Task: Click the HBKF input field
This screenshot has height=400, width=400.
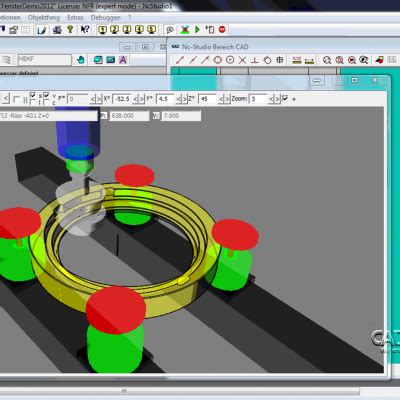Action: (x=44, y=60)
